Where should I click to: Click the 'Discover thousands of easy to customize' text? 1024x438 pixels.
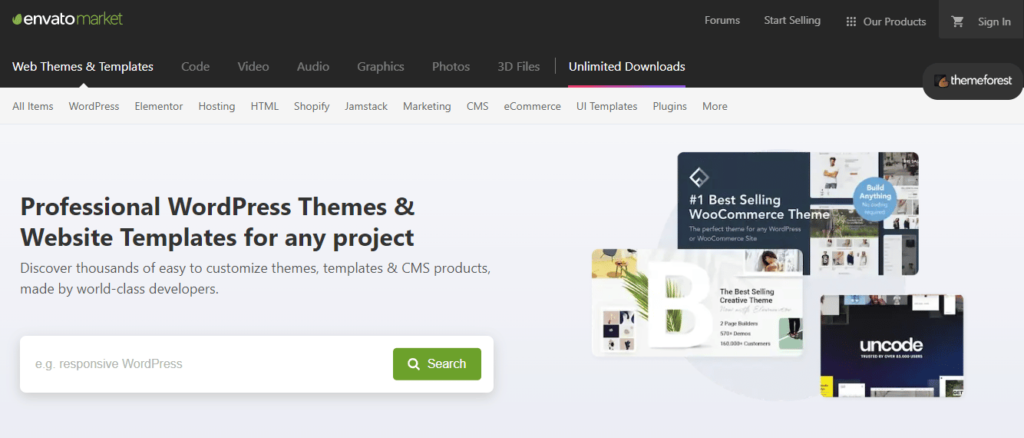pos(255,279)
